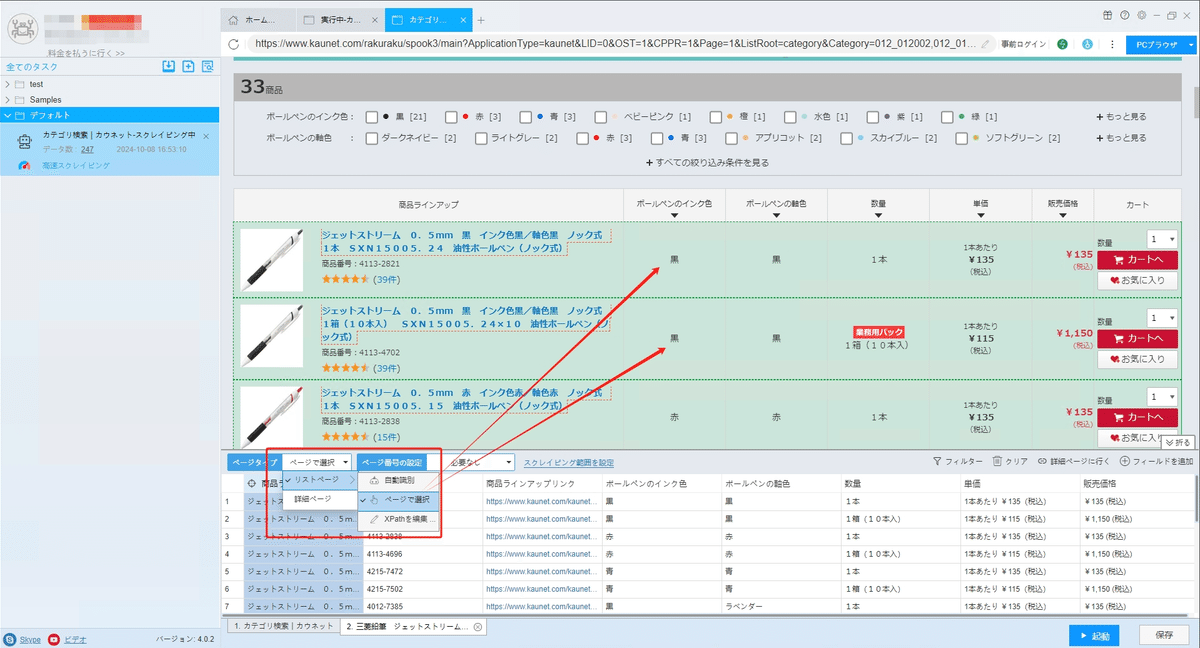Check the 黒 [21] ink color checkbox
Screen dimensions: 1200x648
click(x=372, y=117)
